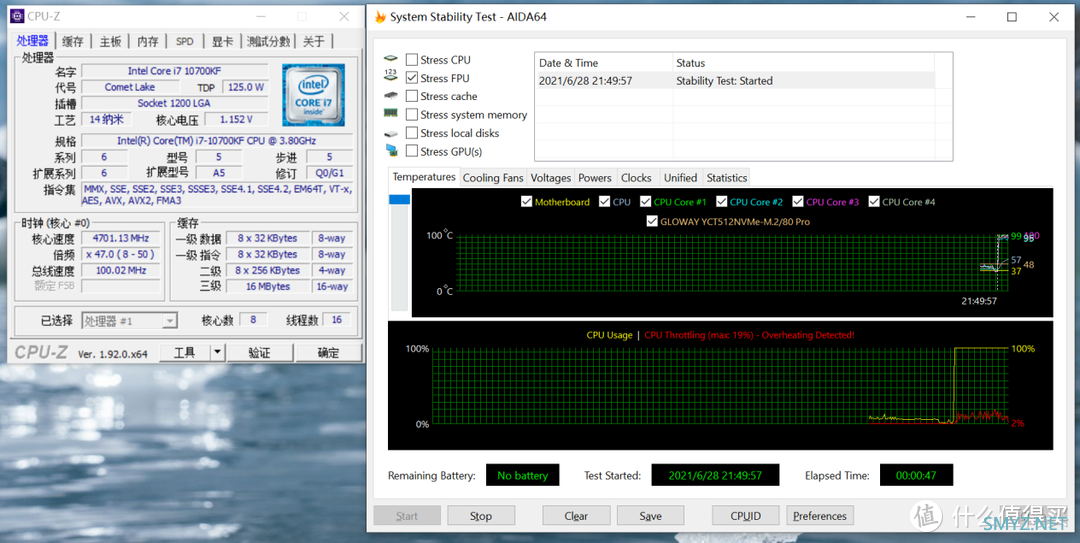Switch to the Cooling Fans tab
This screenshot has height=543, width=1080.
(492, 178)
